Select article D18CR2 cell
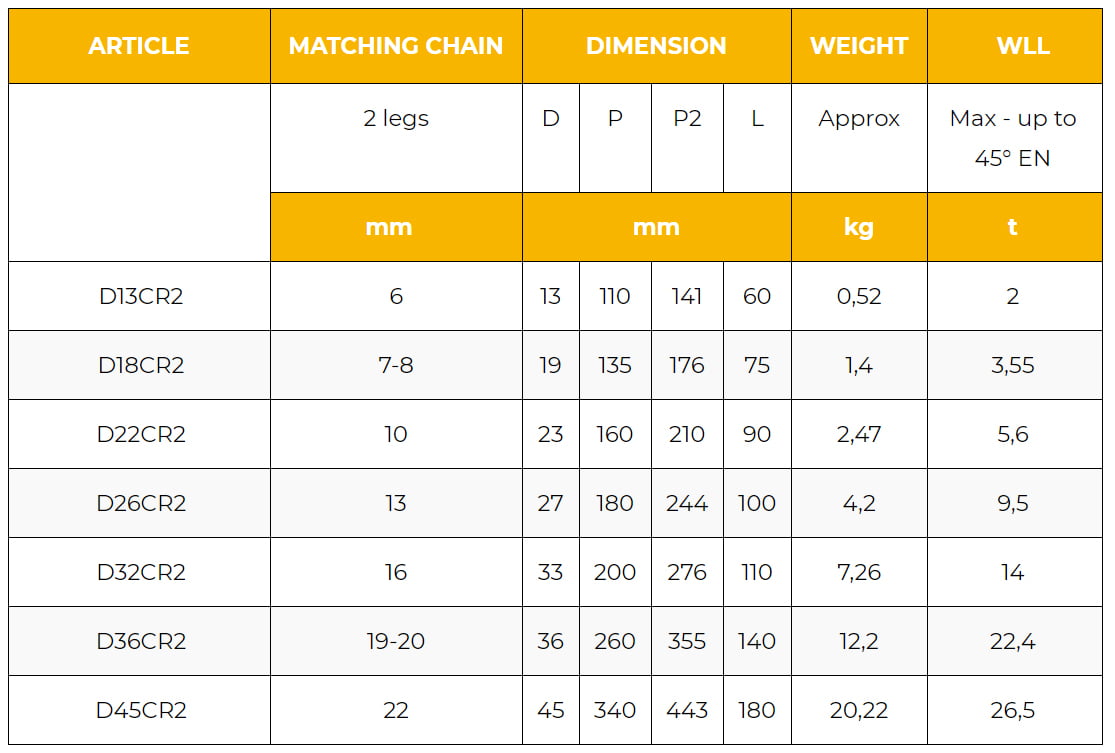The width and height of the screenshot is (1115, 753). point(141,365)
